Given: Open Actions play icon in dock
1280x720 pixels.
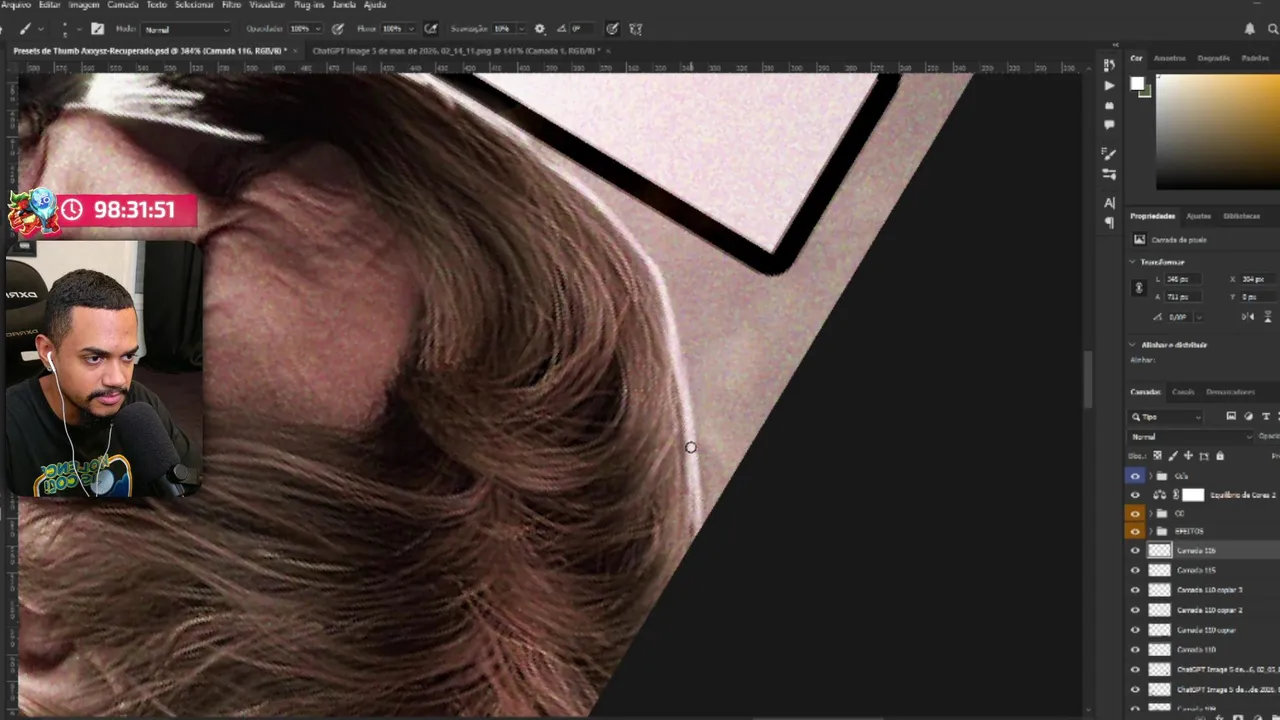Looking at the screenshot, I should [x=1109, y=86].
